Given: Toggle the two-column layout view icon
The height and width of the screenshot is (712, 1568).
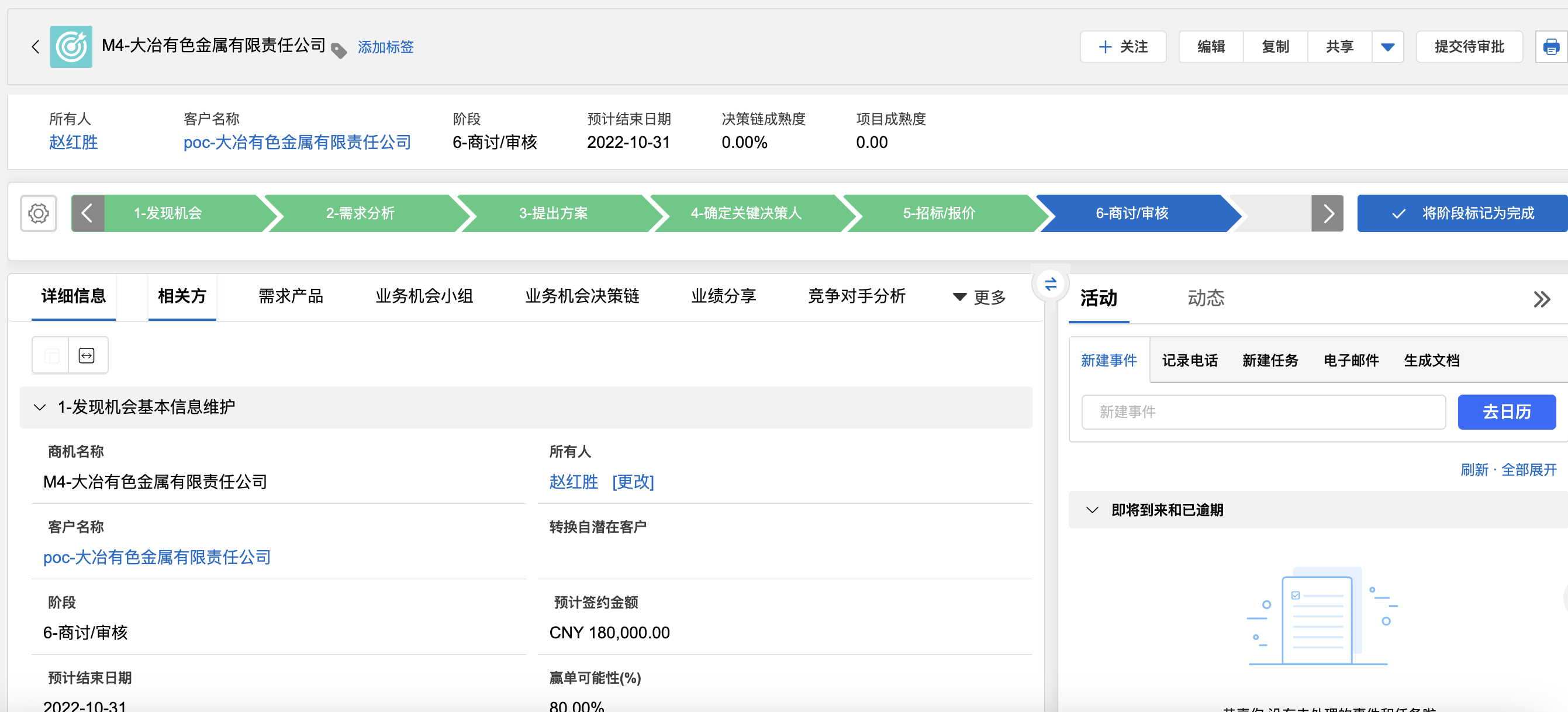Looking at the screenshot, I should (51, 355).
